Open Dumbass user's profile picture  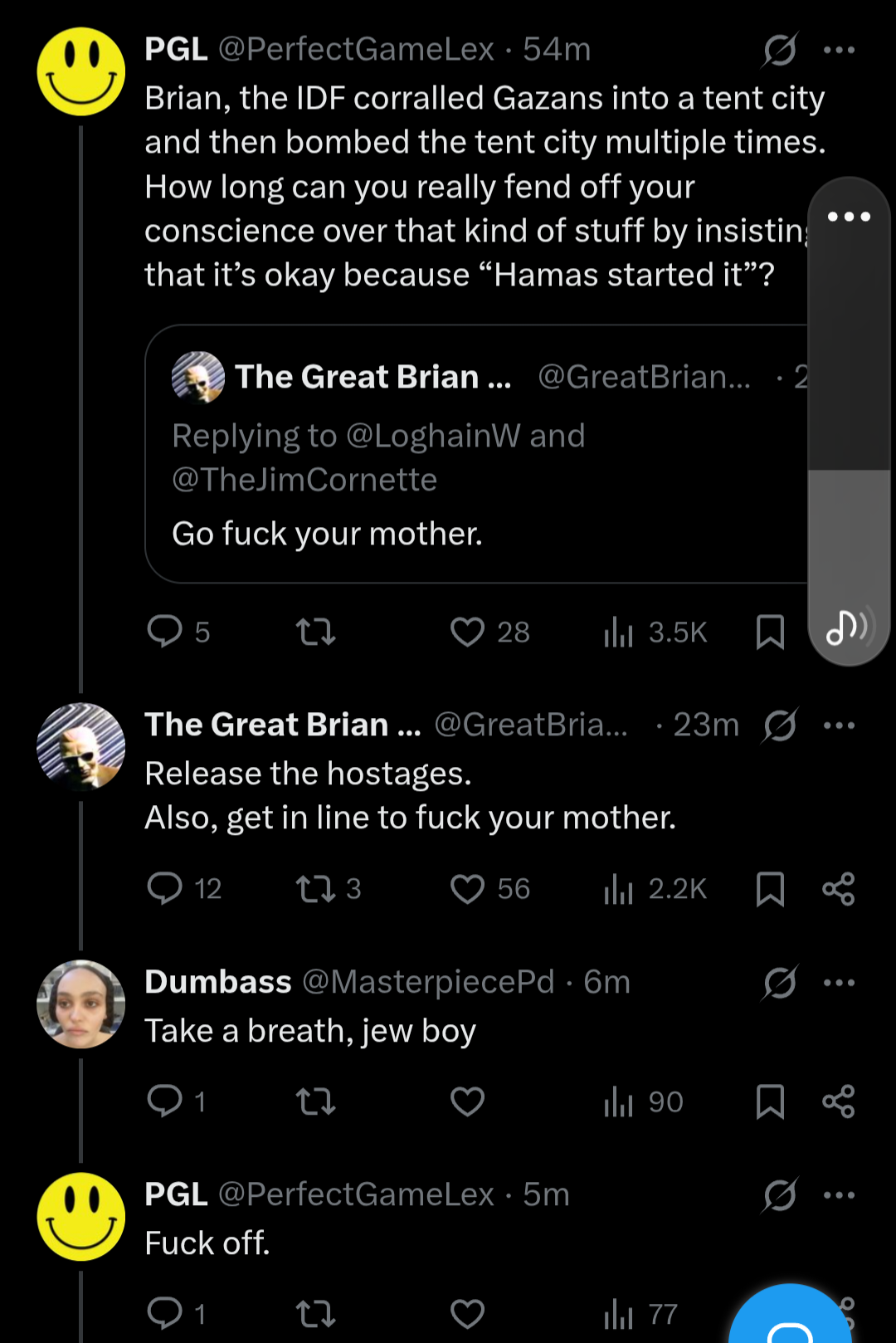click(x=81, y=1004)
